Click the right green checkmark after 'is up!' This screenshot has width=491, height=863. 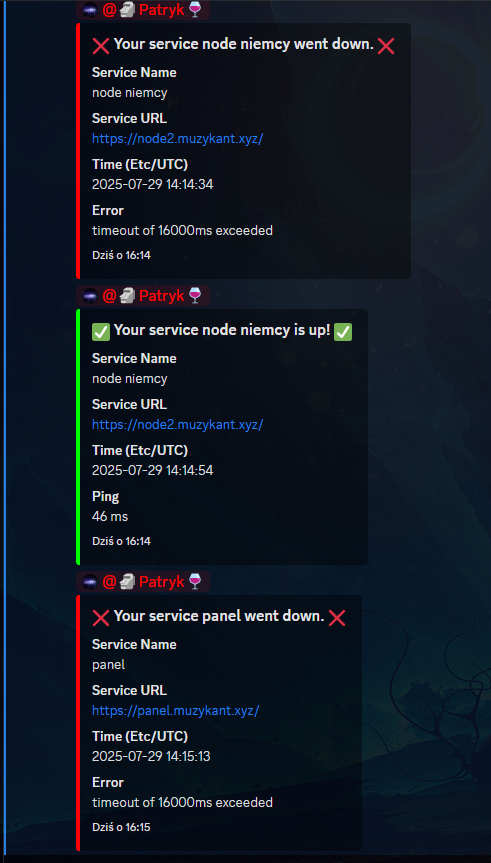click(x=343, y=331)
